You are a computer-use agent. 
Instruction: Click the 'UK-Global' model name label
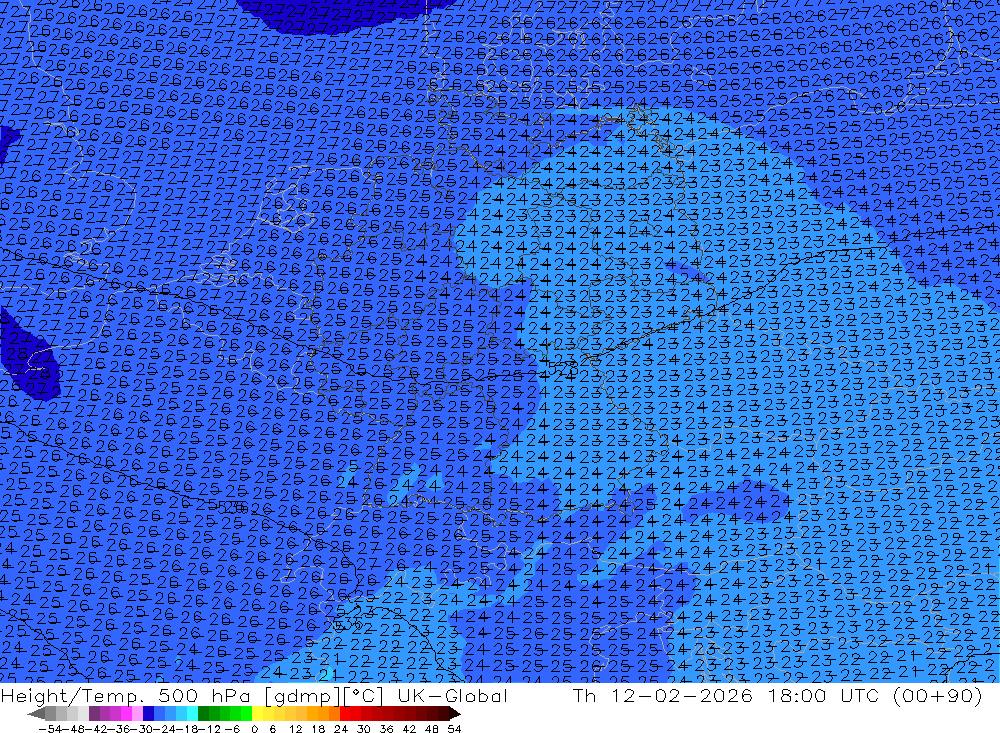click(x=452, y=695)
